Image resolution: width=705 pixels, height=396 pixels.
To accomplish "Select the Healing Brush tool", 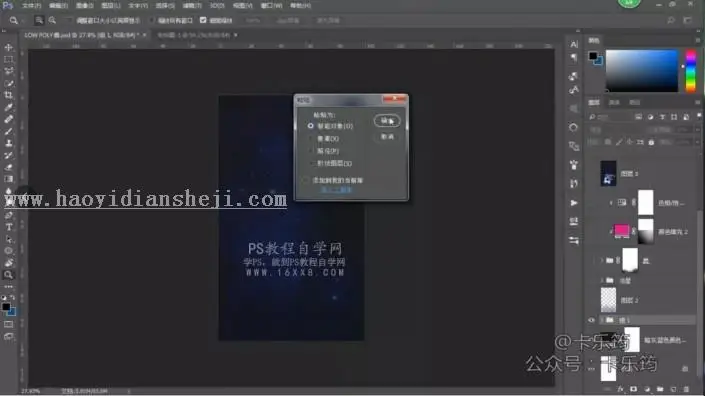I will [x=9, y=119].
